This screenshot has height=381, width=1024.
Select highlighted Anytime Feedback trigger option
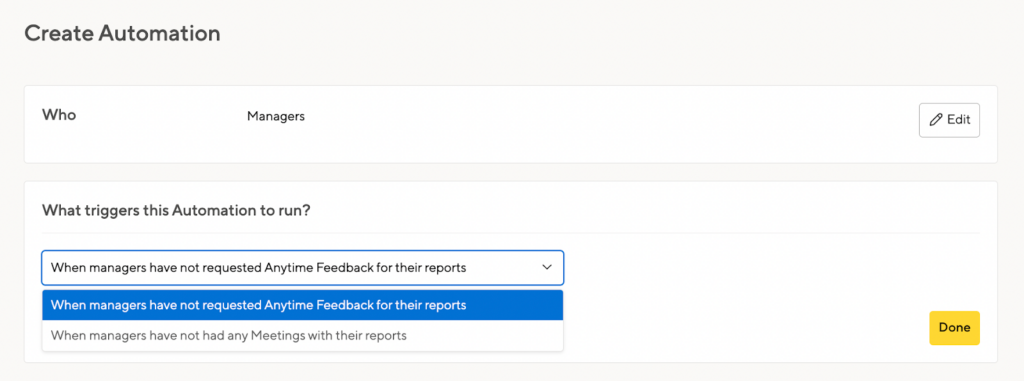(x=302, y=305)
